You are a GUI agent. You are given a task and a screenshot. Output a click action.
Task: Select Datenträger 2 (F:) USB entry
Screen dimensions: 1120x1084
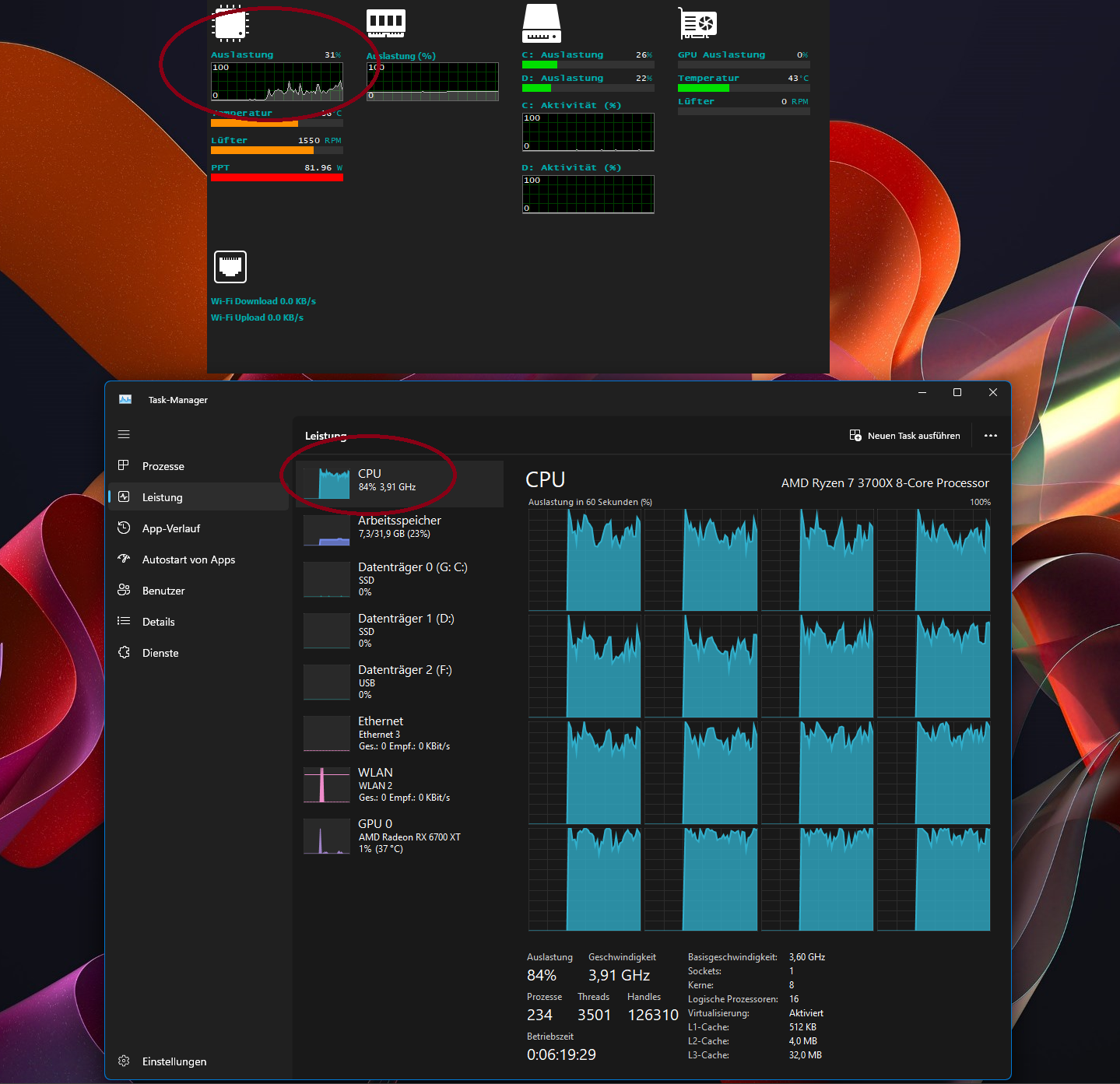click(400, 682)
